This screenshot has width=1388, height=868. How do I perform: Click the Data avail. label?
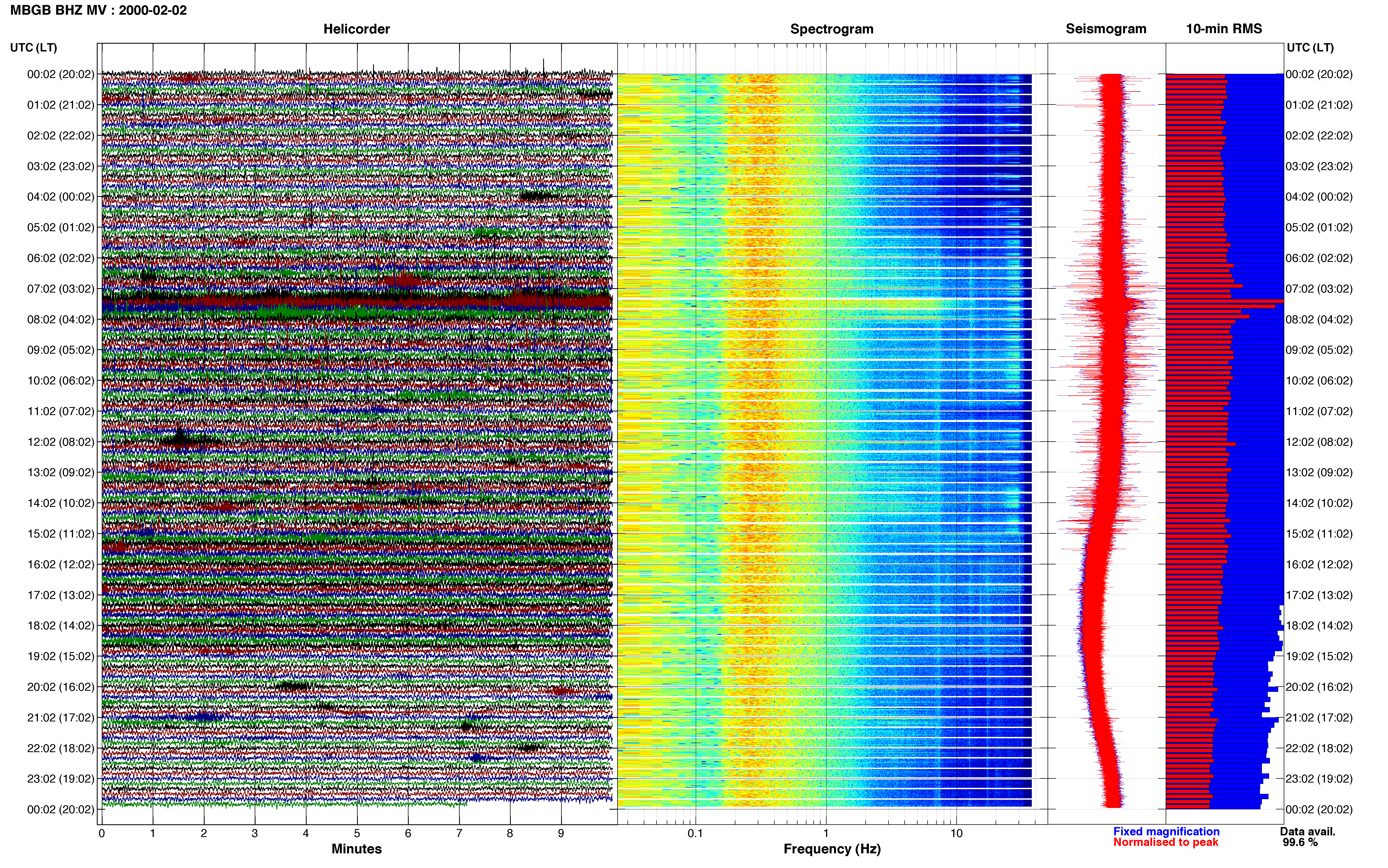1308,831
